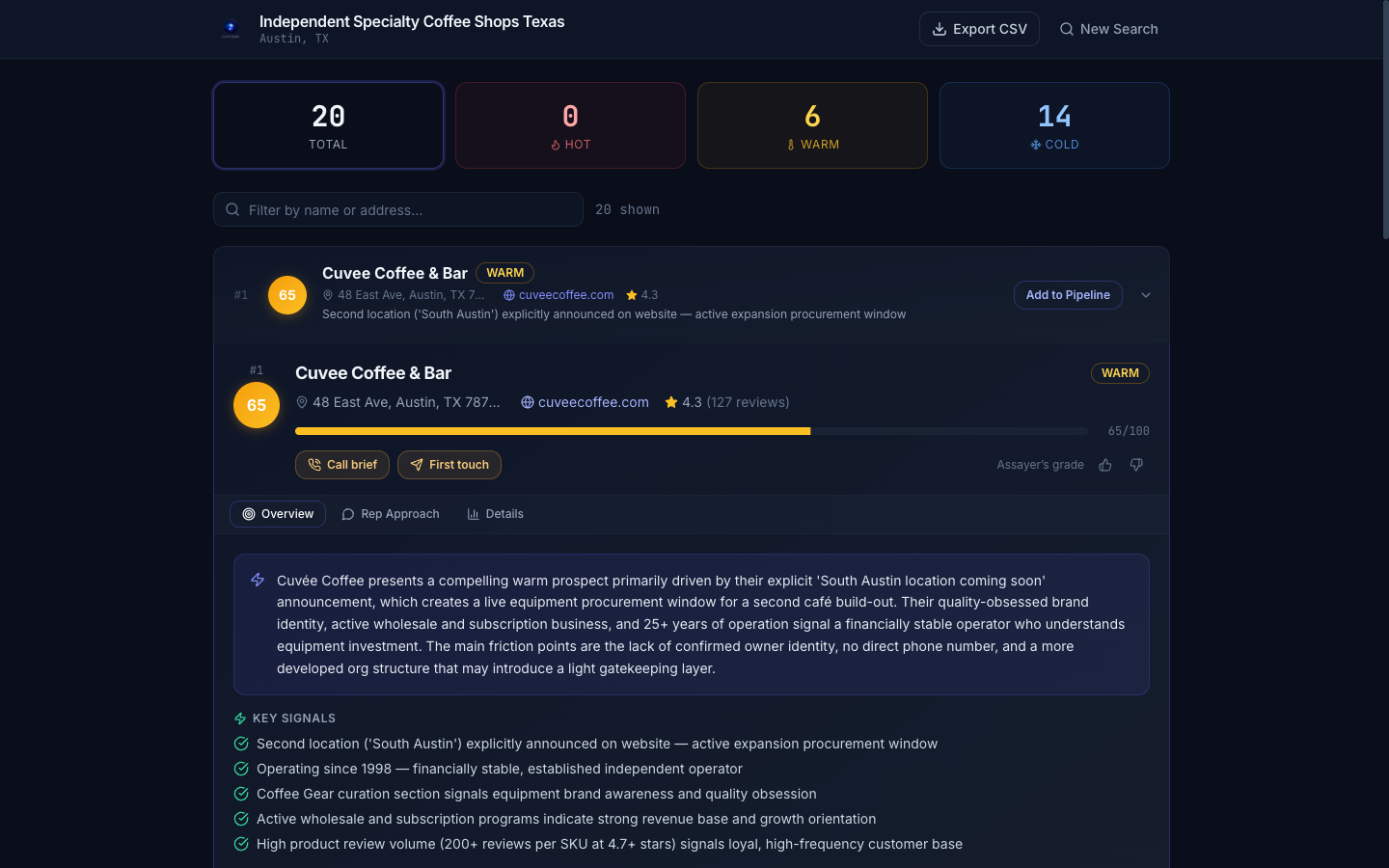
Task: Click the search magnifier icon in filter box
Action: pos(232,209)
